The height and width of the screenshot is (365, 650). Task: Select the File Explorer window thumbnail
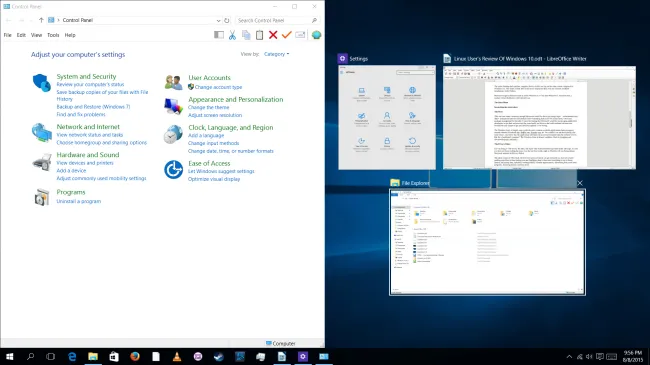[488, 242]
